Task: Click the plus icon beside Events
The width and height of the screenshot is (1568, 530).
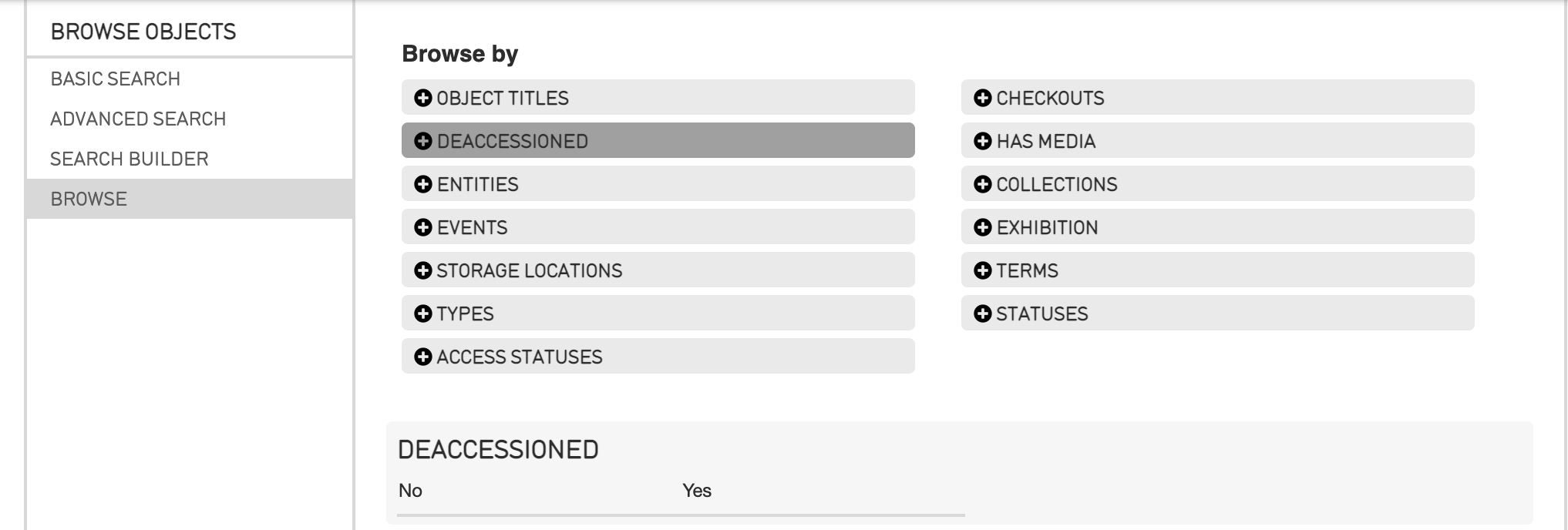Action: pos(422,227)
